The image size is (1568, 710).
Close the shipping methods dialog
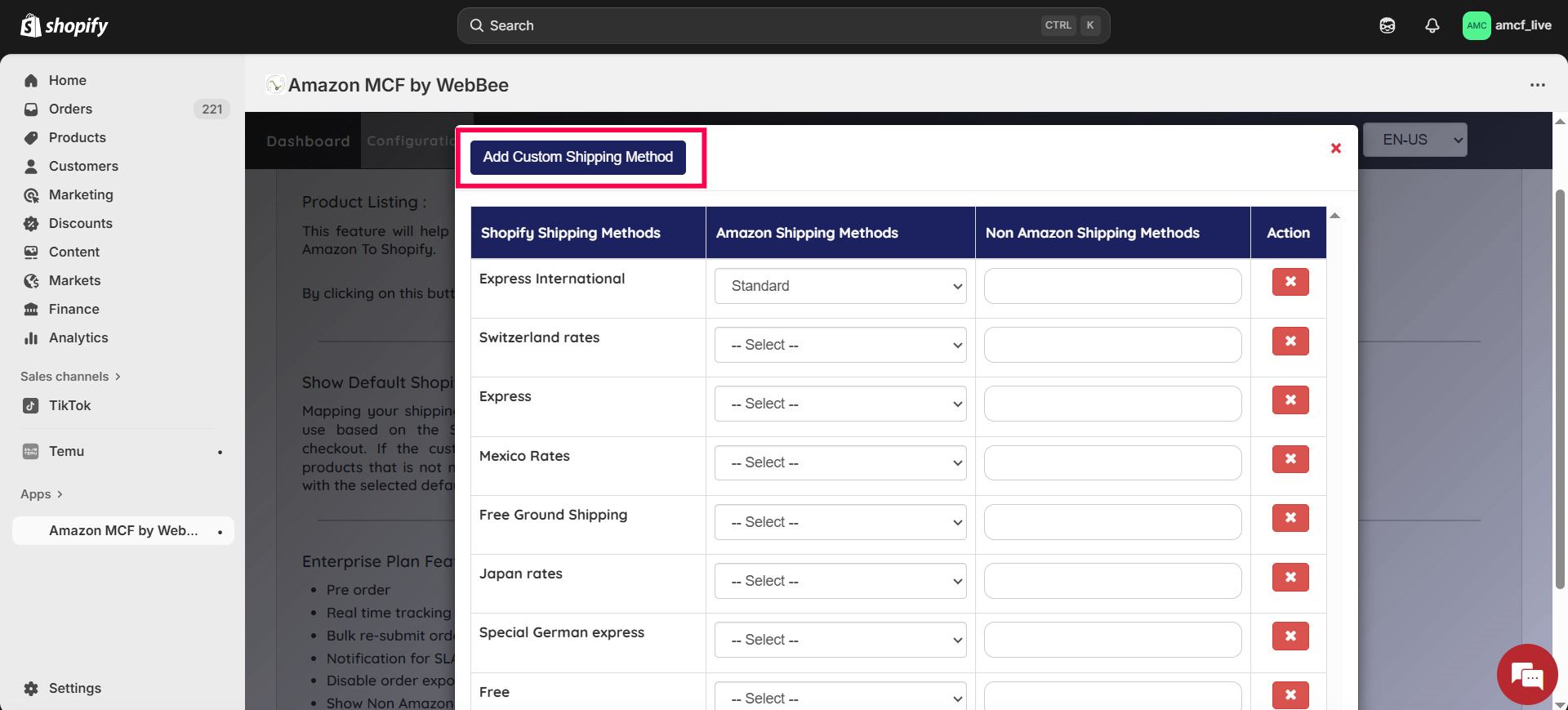pos(1335,148)
